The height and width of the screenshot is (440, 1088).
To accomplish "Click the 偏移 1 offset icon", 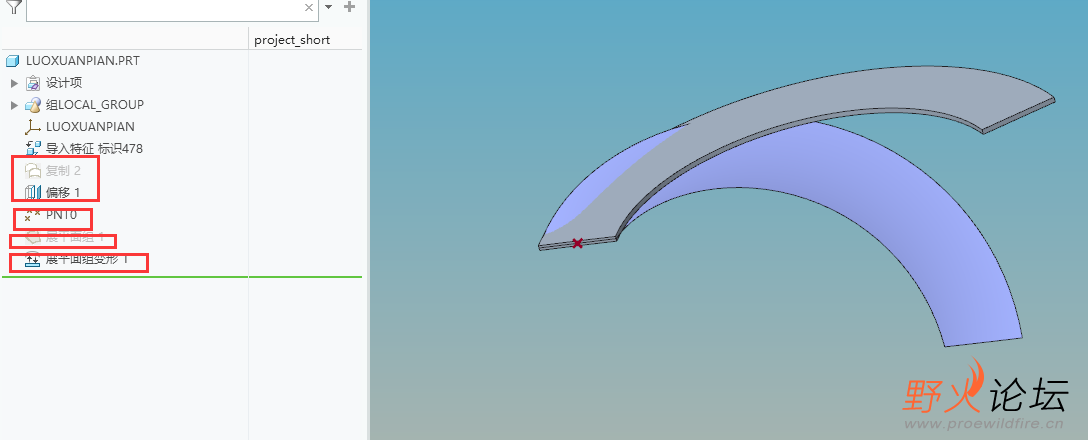I will pos(33,192).
